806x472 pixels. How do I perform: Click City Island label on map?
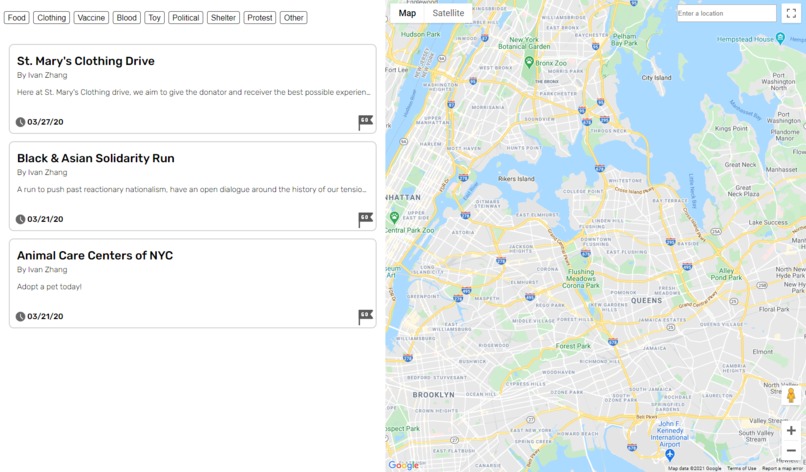tap(656, 78)
